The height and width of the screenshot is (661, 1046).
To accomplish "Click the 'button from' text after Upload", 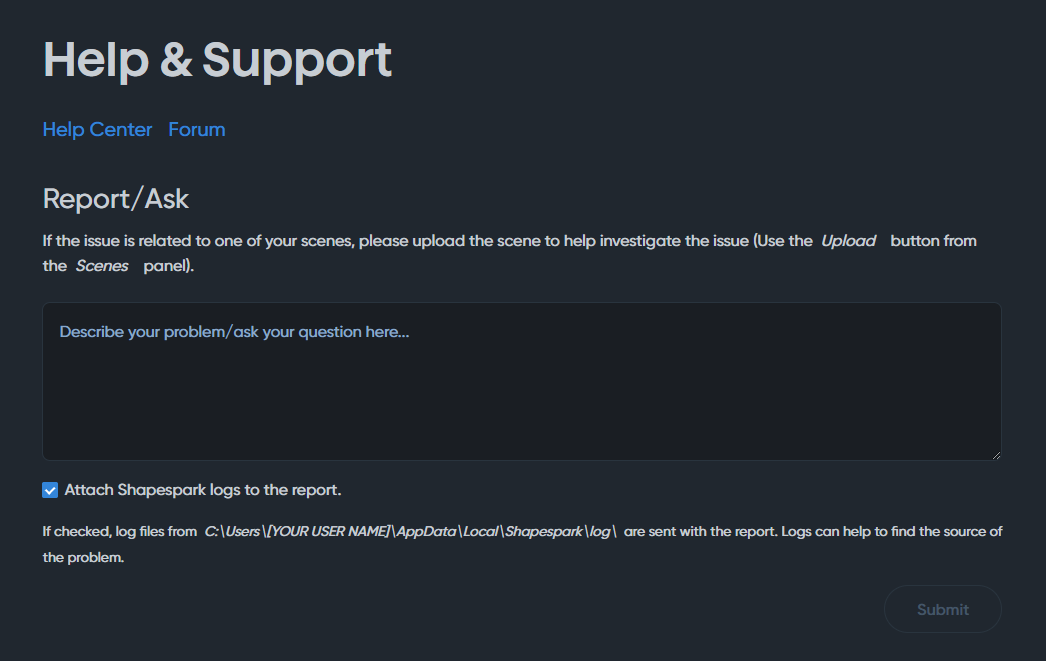I will pos(933,241).
